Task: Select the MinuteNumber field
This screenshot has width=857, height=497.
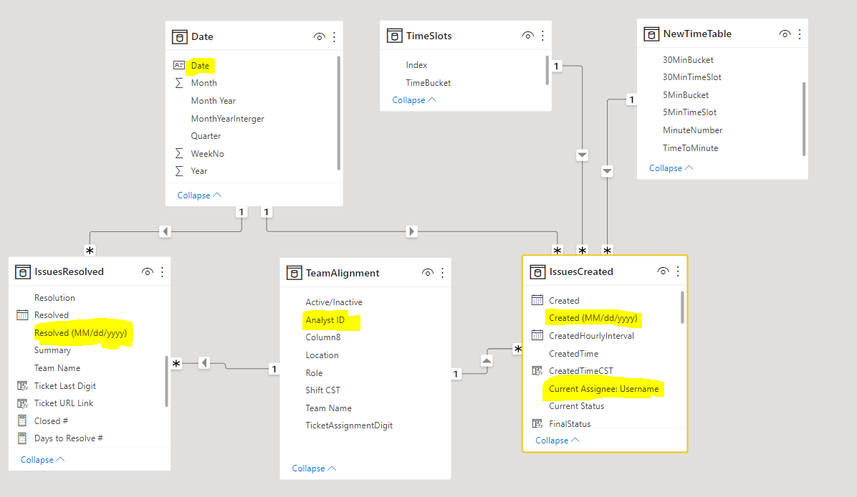Action: (x=692, y=130)
